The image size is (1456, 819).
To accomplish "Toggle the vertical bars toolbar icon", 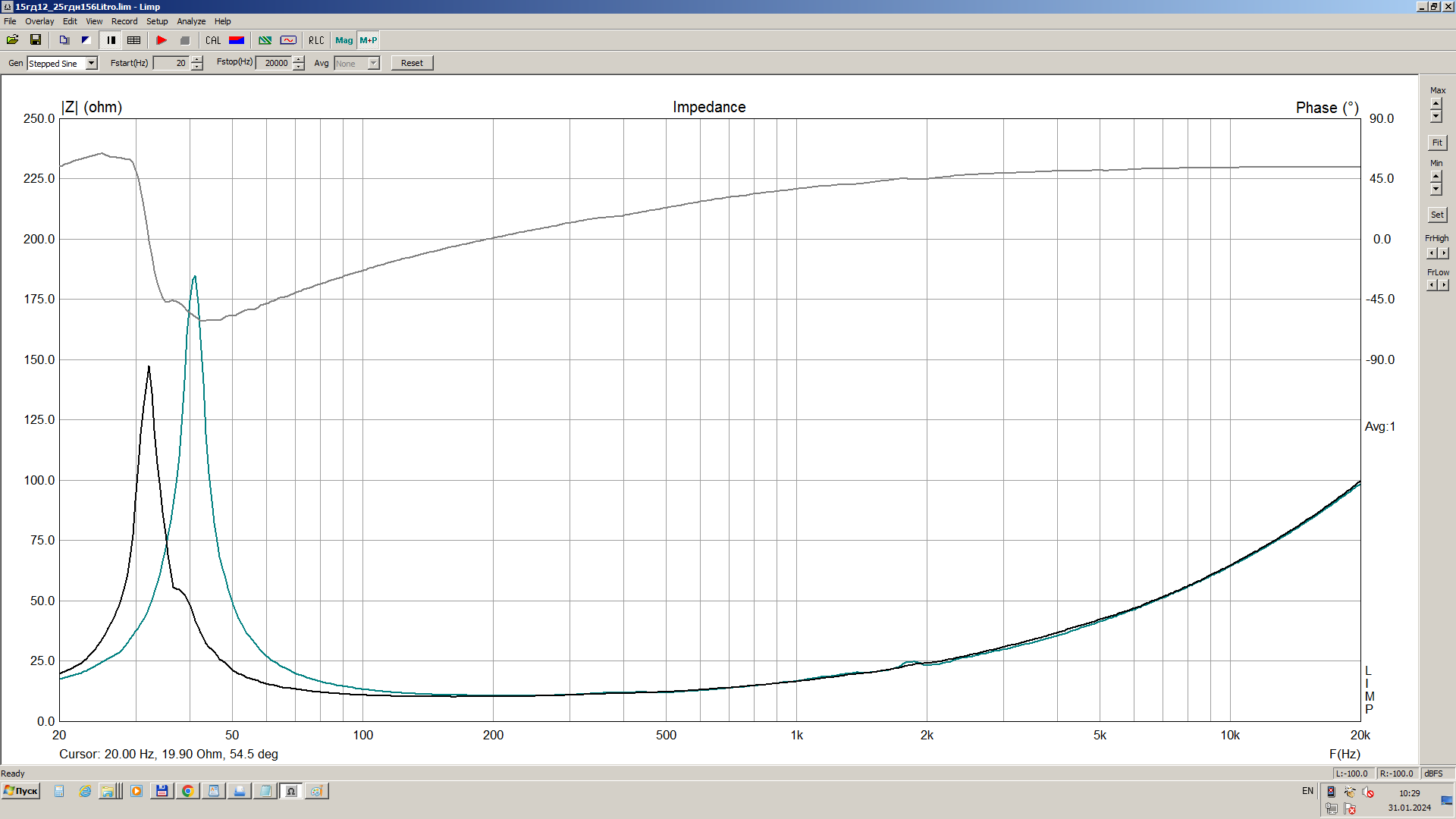I will pos(111,40).
